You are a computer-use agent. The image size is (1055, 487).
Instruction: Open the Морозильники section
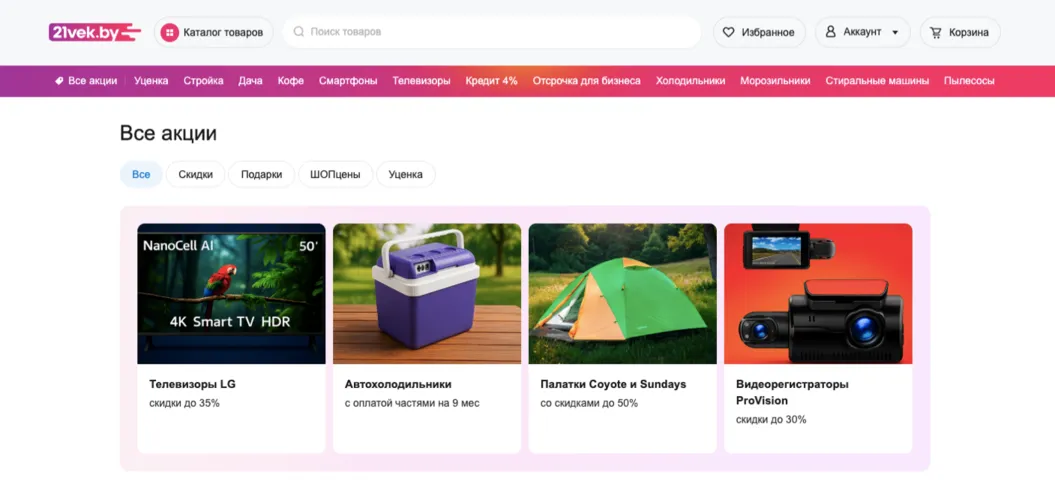(775, 81)
